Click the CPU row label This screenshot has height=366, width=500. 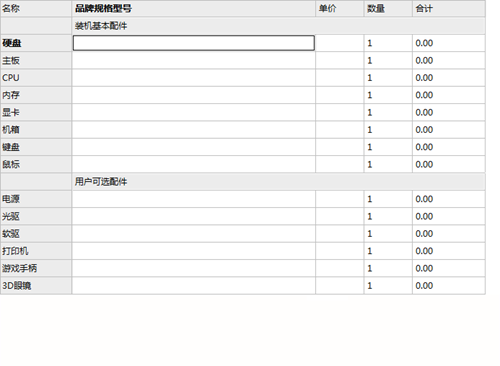click(36, 78)
